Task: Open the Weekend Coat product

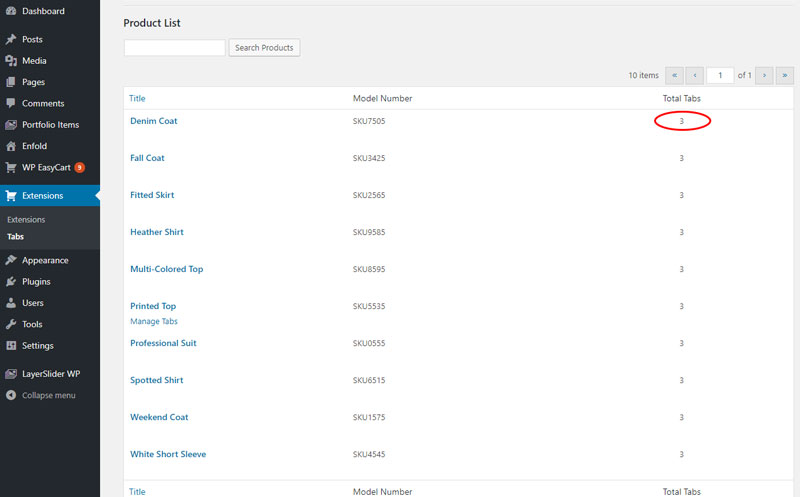Action: (159, 417)
